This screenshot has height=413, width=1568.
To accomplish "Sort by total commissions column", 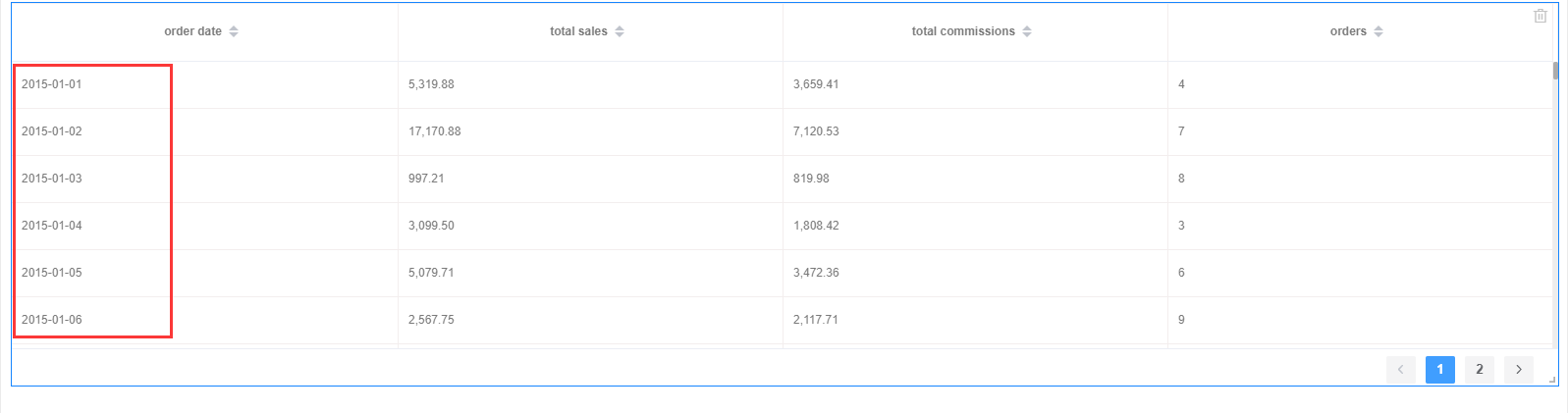I will pos(1027,31).
